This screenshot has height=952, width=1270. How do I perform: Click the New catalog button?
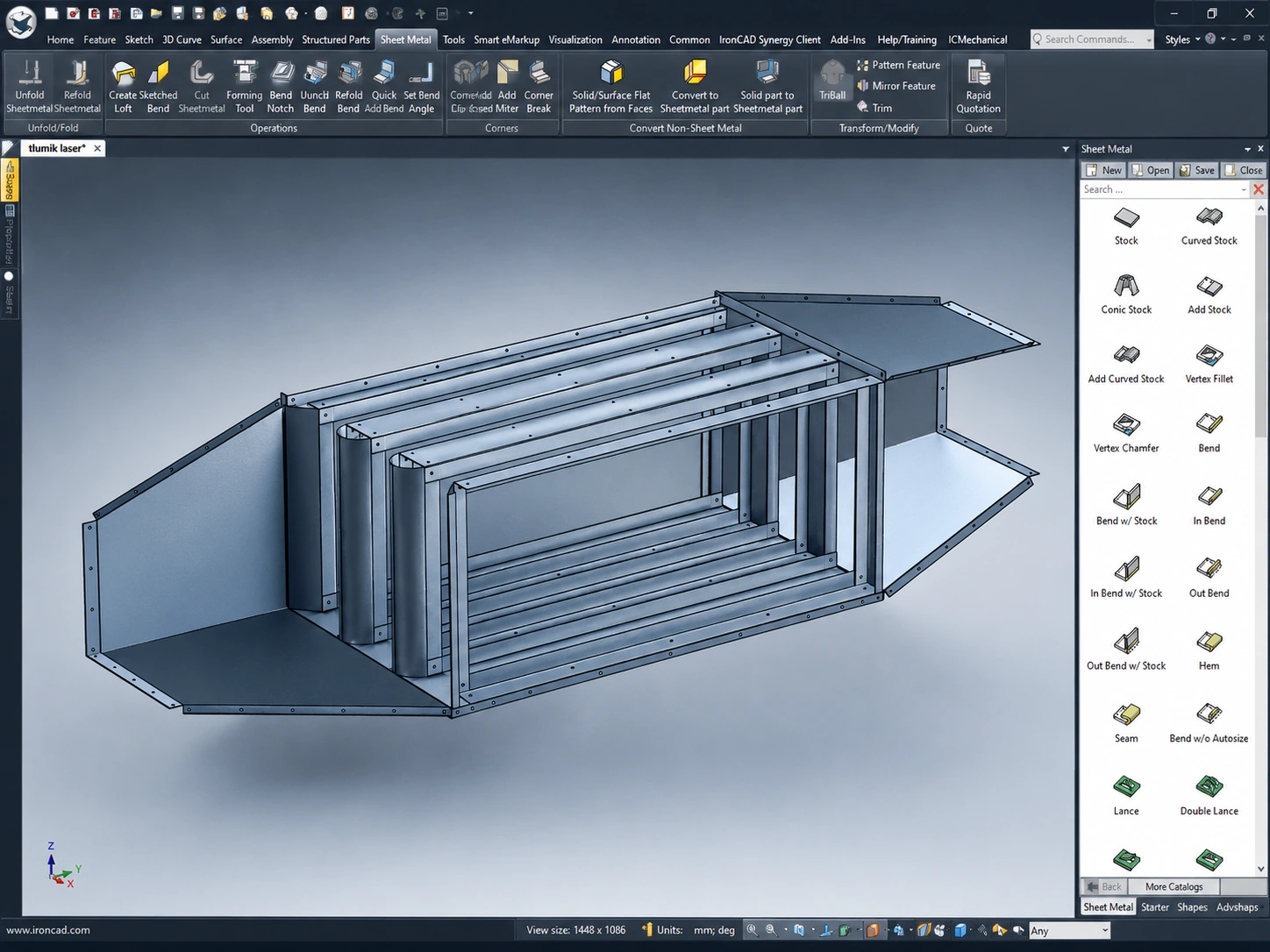point(1103,170)
